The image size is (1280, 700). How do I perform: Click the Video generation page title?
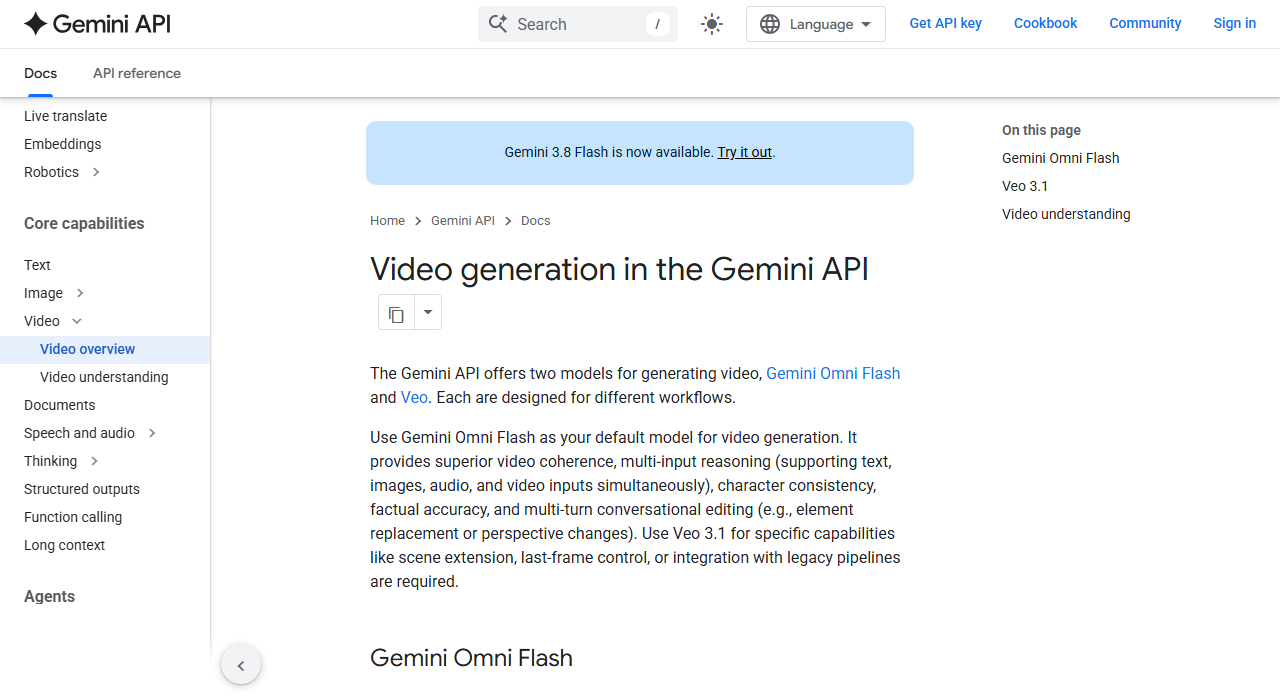619,269
